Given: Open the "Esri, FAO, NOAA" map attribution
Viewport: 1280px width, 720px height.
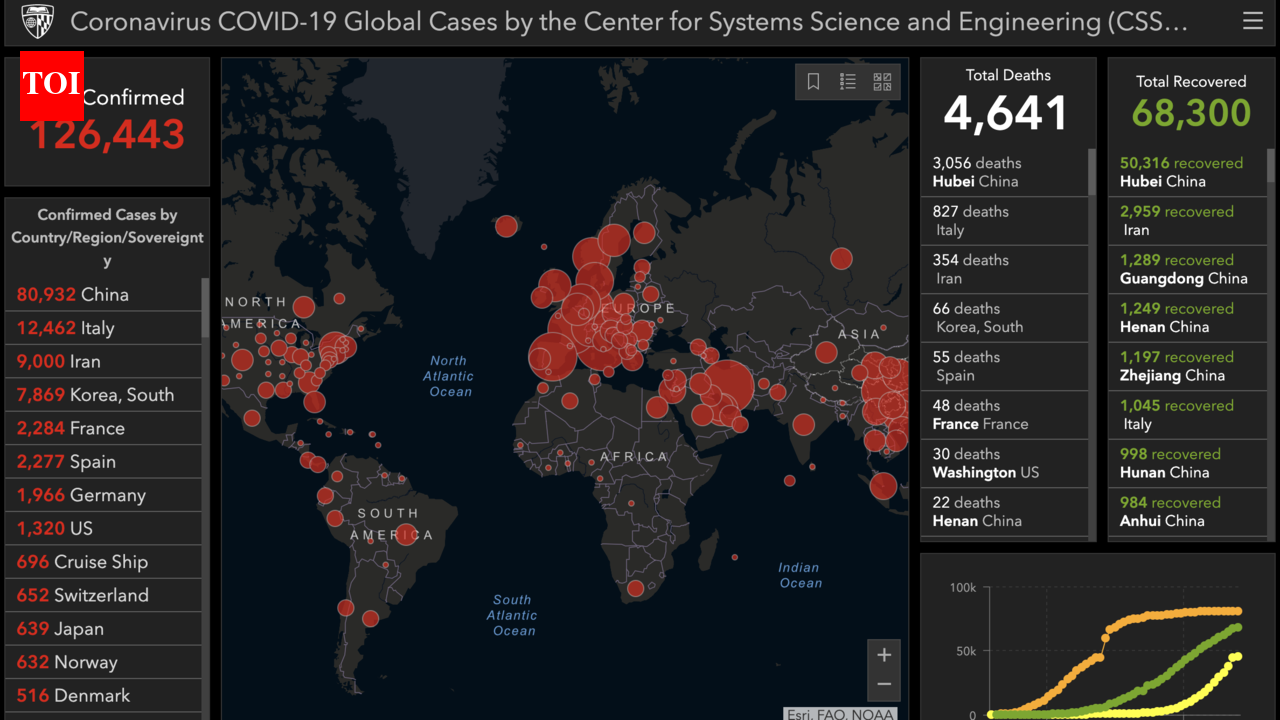Looking at the screenshot, I should point(840,714).
